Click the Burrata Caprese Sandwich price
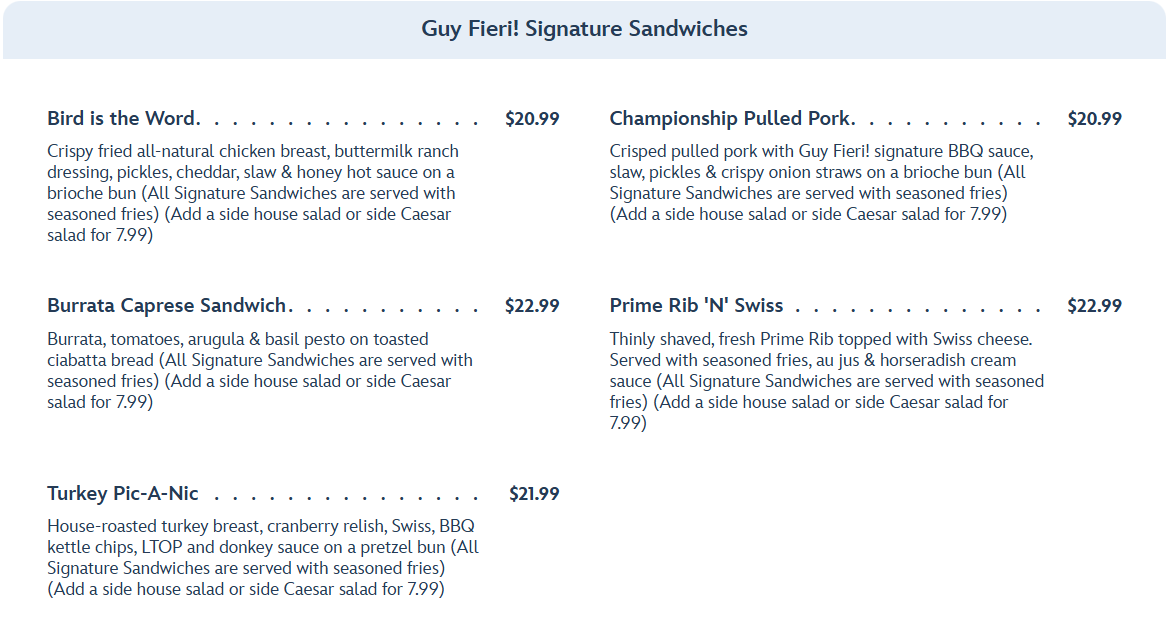The width and height of the screenshot is (1168, 635). point(532,305)
